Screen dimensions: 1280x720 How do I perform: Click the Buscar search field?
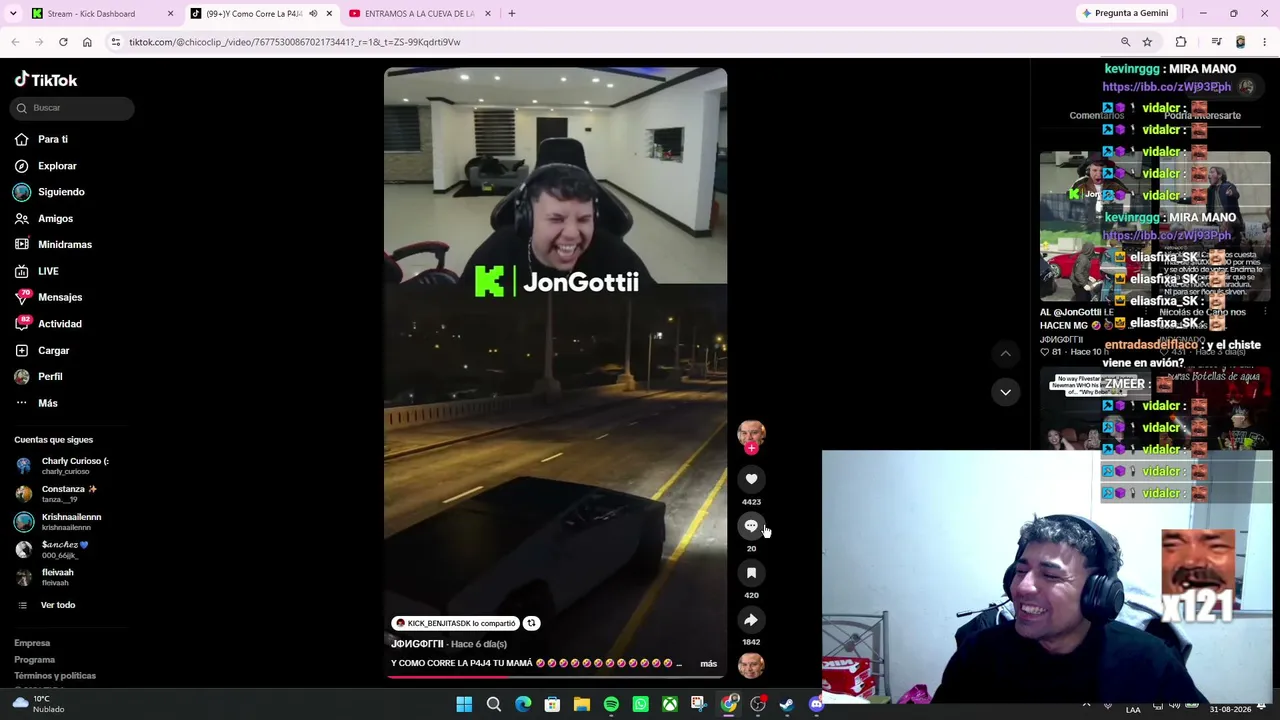coord(73,108)
